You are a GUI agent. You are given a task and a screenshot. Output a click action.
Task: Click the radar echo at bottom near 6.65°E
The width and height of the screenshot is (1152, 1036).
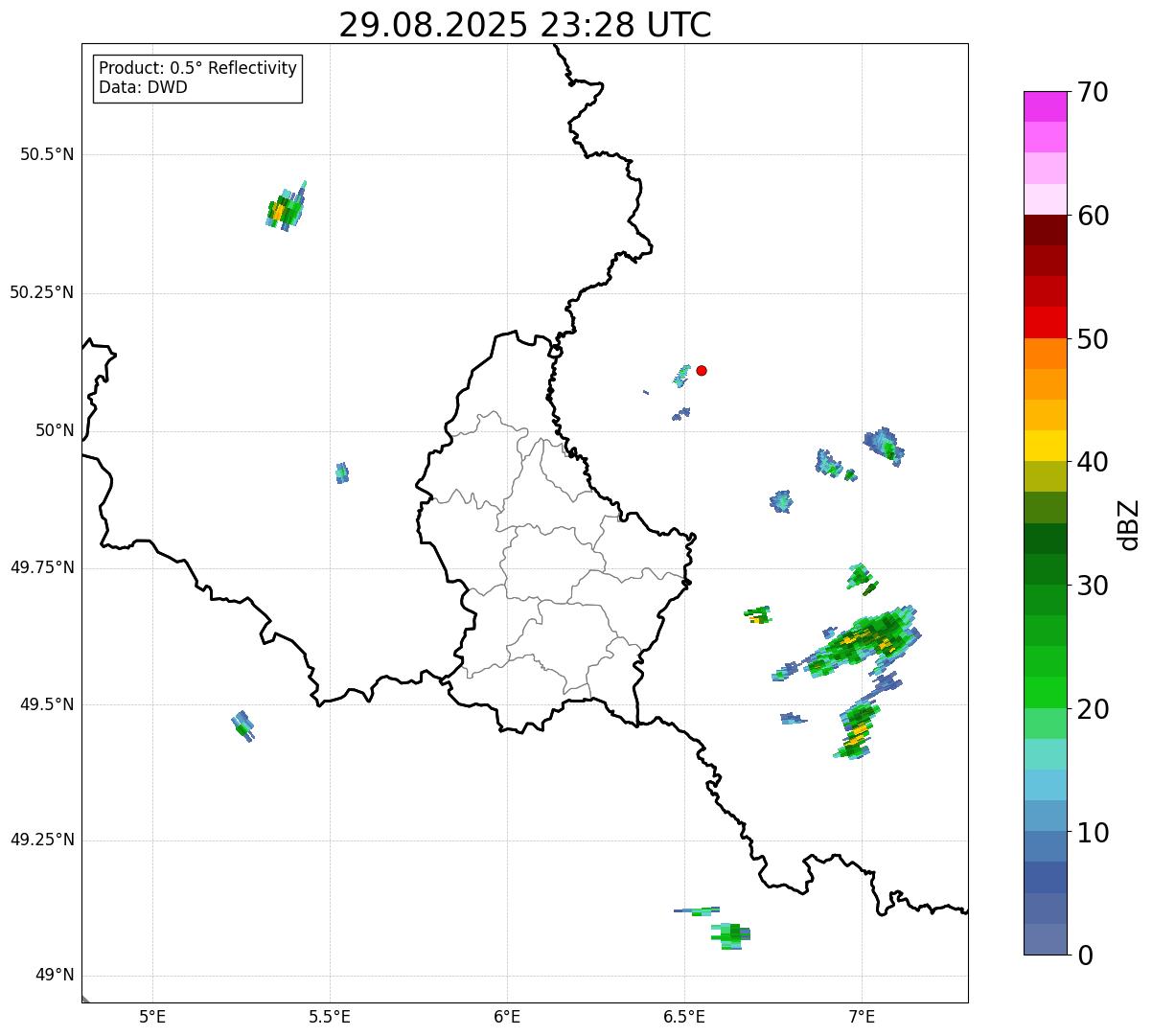point(732,933)
